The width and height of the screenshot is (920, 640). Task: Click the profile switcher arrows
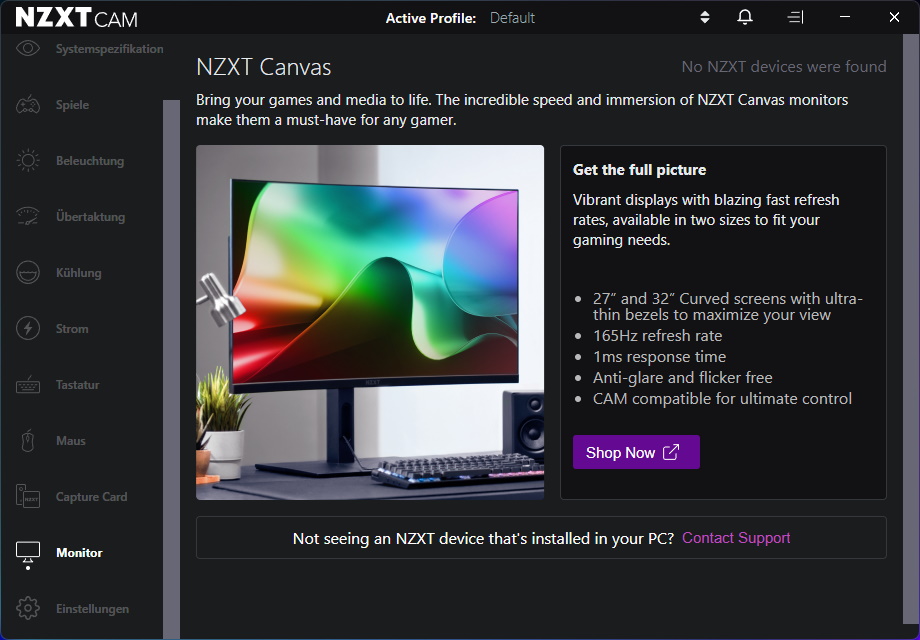(x=704, y=17)
